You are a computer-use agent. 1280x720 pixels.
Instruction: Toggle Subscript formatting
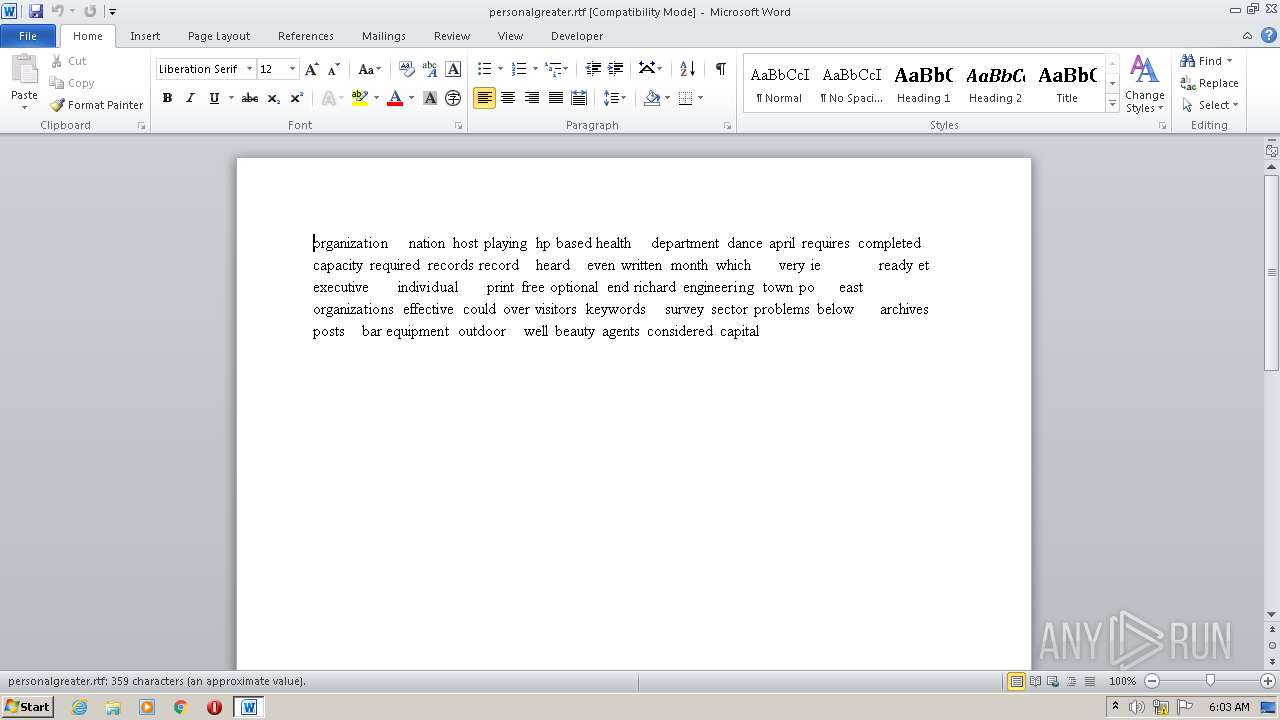point(273,98)
